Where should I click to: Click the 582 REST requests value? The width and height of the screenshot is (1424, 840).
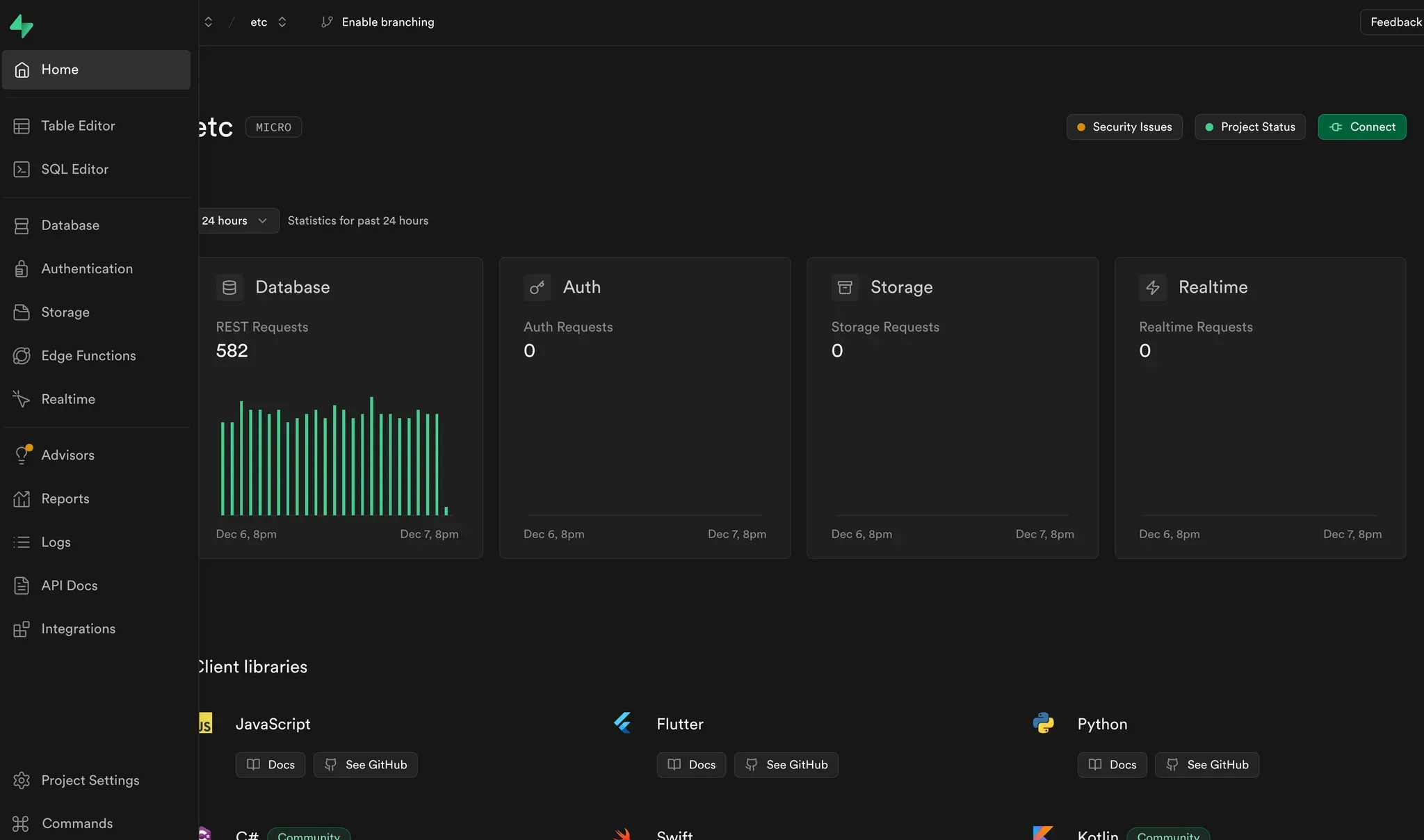coord(232,350)
